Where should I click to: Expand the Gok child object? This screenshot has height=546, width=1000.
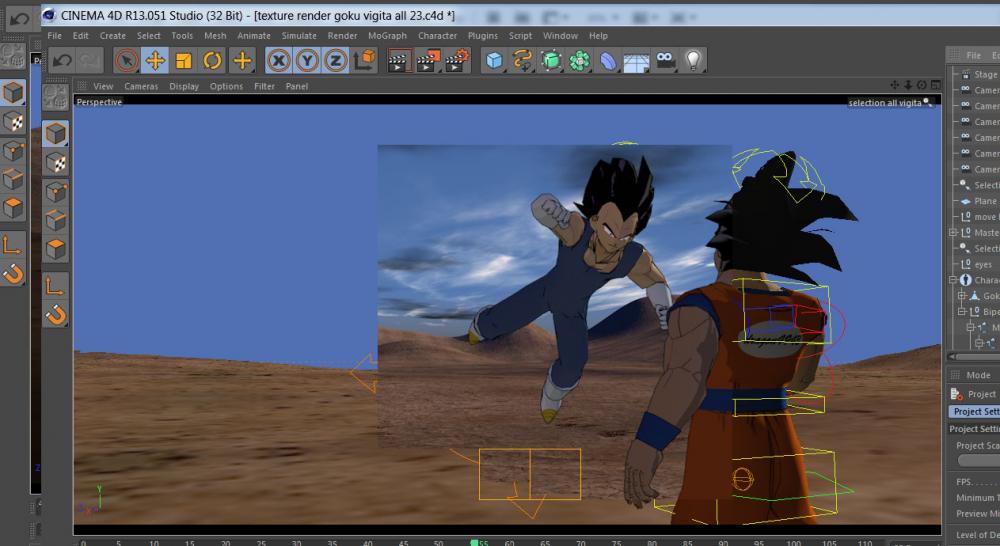[x=962, y=296]
